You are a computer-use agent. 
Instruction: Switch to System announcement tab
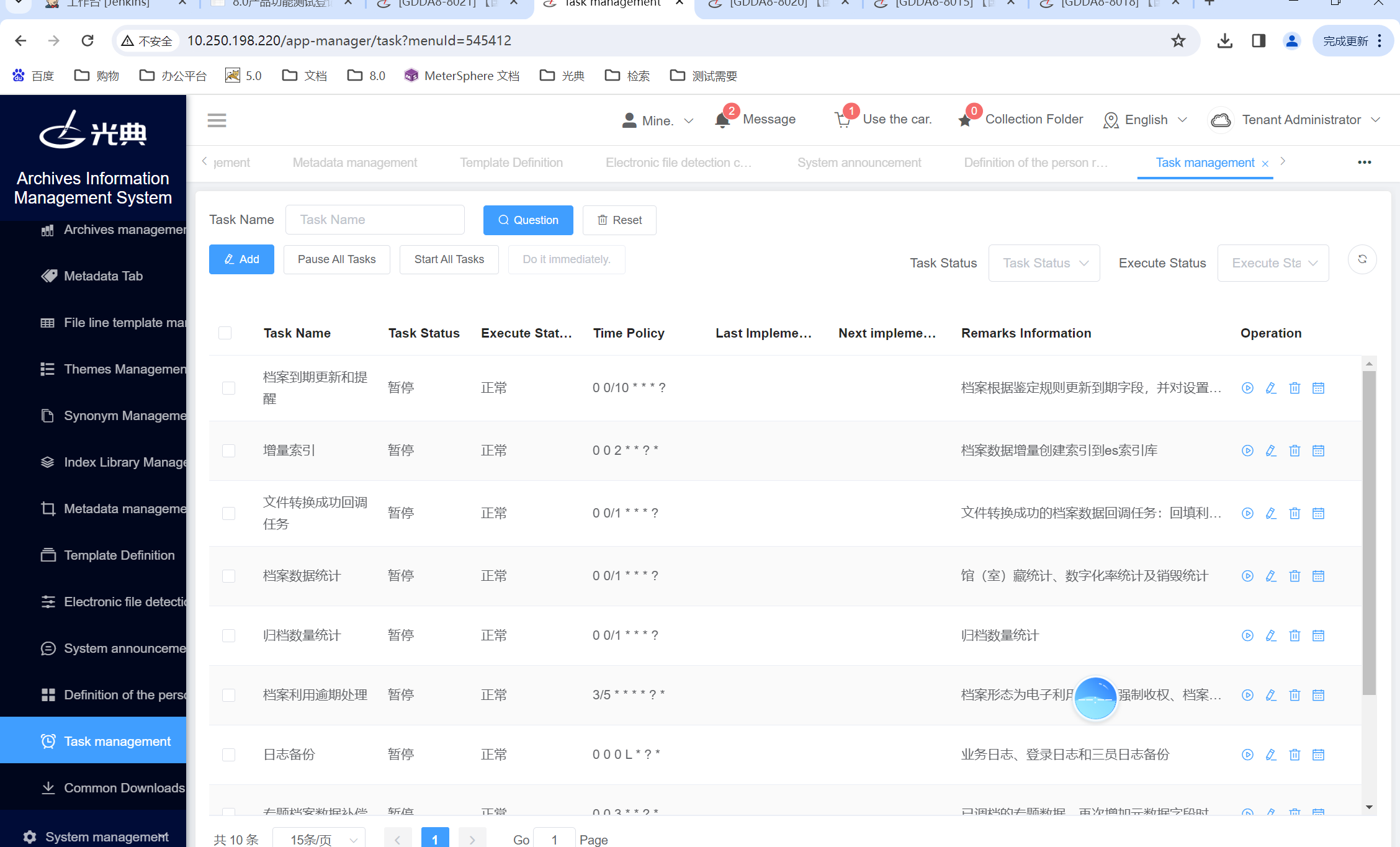coord(859,163)
